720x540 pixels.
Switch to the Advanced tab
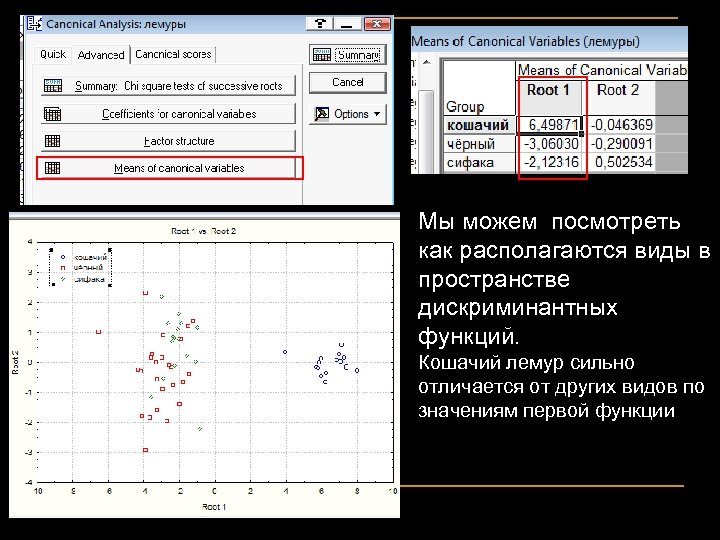101,55
